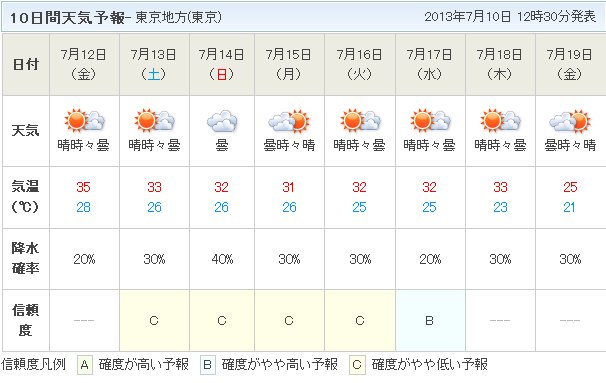Image resolution: width=606 pixels, height=383 pixels.
Task: Click the 降水確率 row label
Action: (x=26, y=258)
